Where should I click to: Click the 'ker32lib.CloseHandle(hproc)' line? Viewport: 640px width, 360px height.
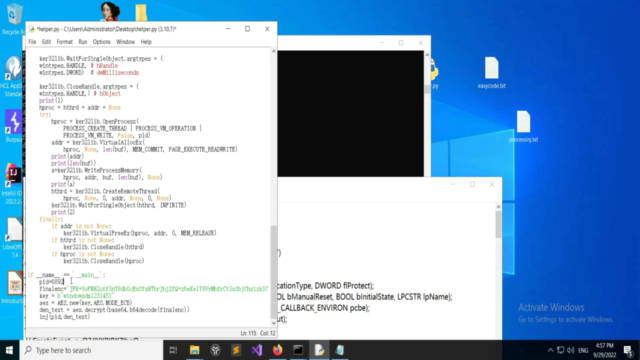(x=104, y=261)
